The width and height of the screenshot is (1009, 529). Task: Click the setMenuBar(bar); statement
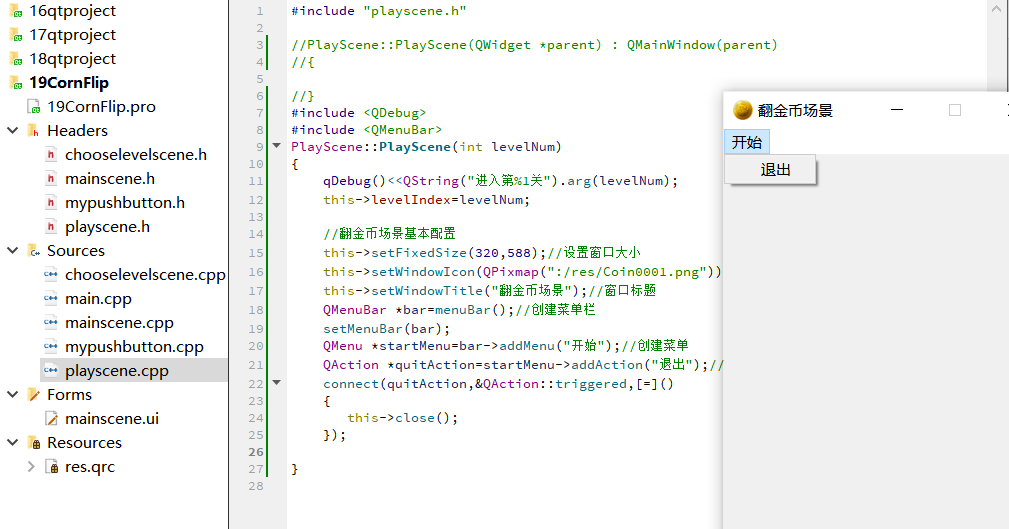[386, 329]
